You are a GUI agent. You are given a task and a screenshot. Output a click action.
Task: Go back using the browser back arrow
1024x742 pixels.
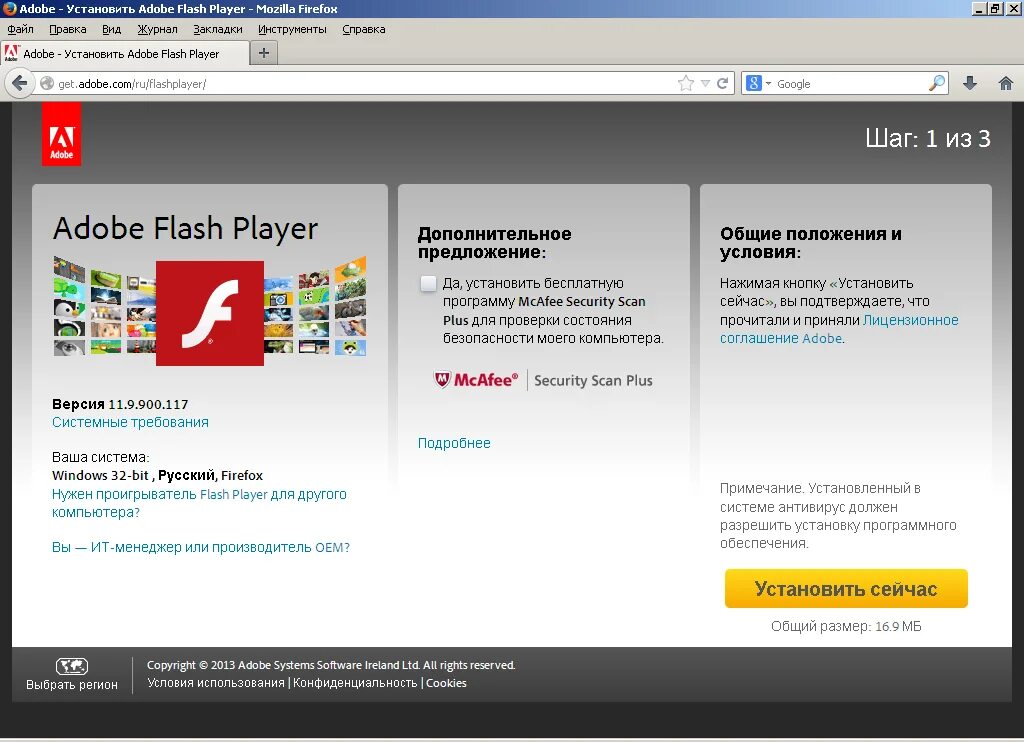pos(20,84)
